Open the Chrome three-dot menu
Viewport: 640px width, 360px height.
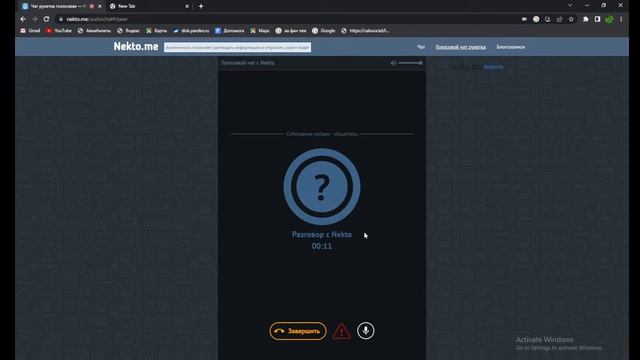click(621, 19)
